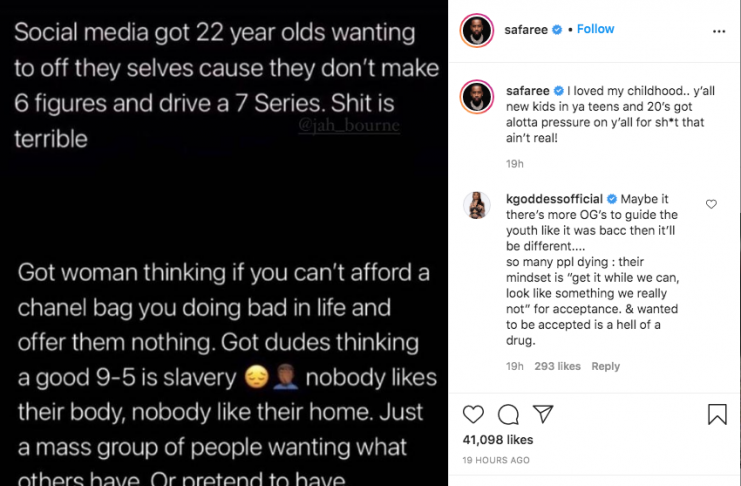Save the post with the bookmark icon

click(x=717, y=414)
